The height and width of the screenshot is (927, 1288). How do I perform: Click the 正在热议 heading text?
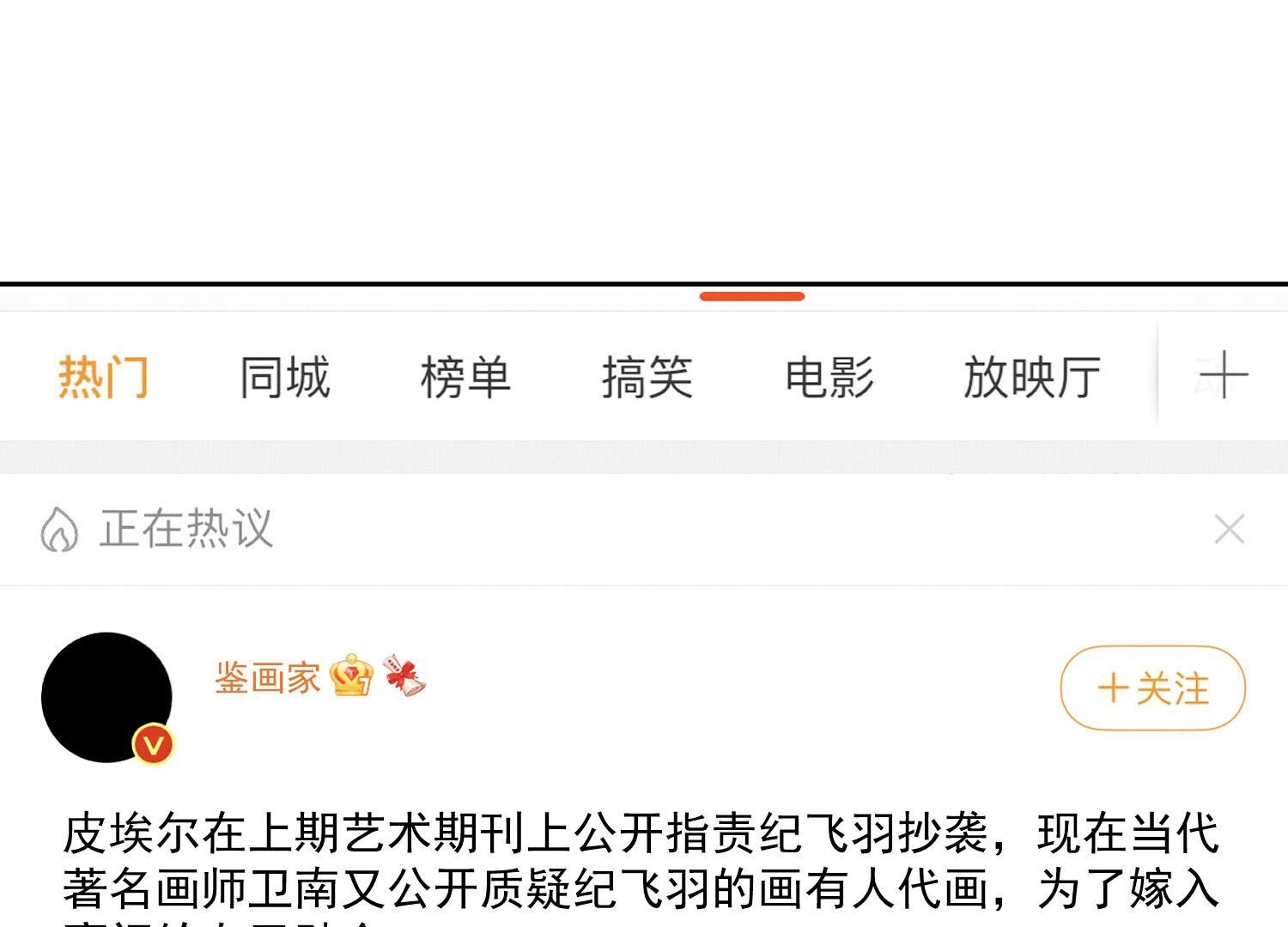tap(186, 528)
